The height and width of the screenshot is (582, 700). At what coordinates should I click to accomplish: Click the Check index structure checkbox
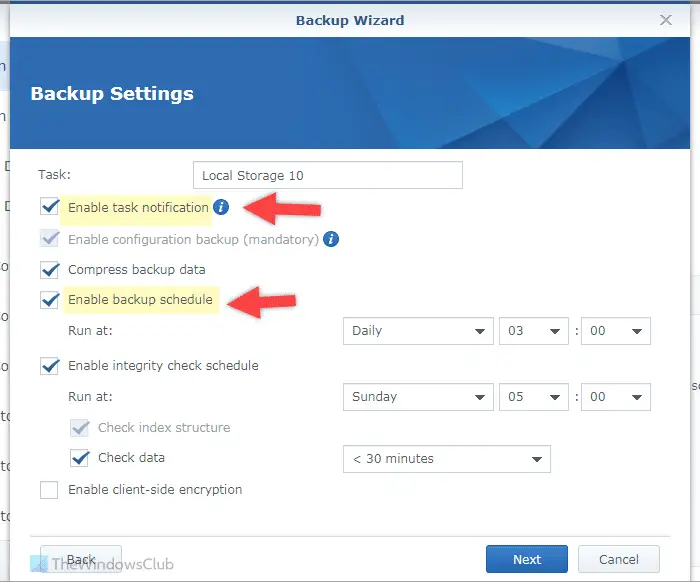(x=79, y=428)
